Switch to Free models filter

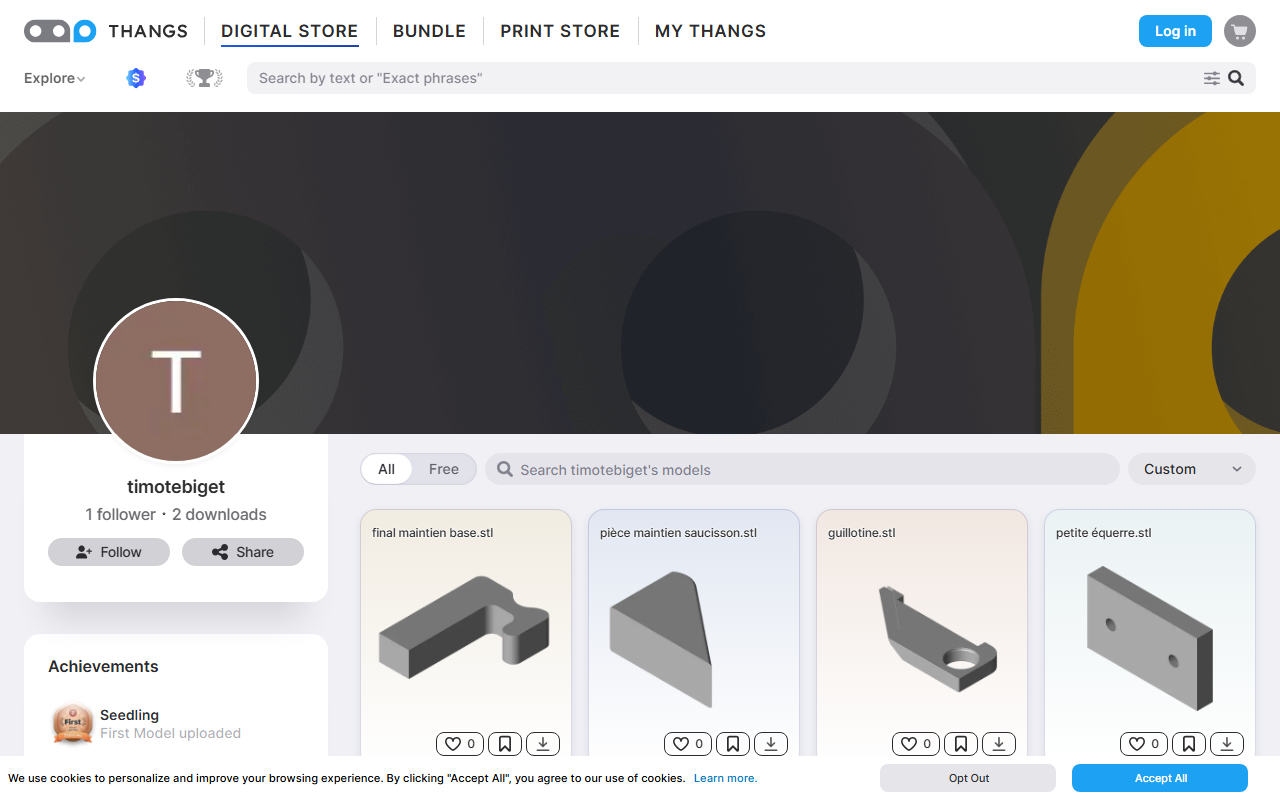[x=444, y=469]
